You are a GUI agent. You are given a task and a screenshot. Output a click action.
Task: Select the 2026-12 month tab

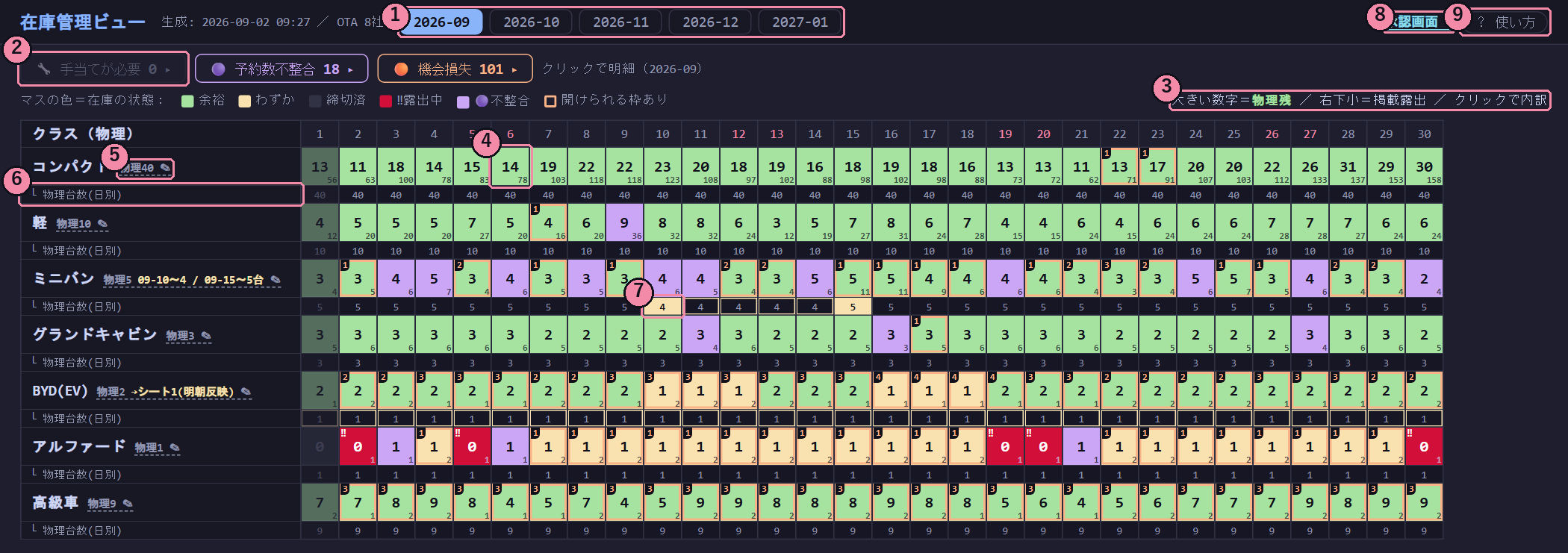point(710,22)
